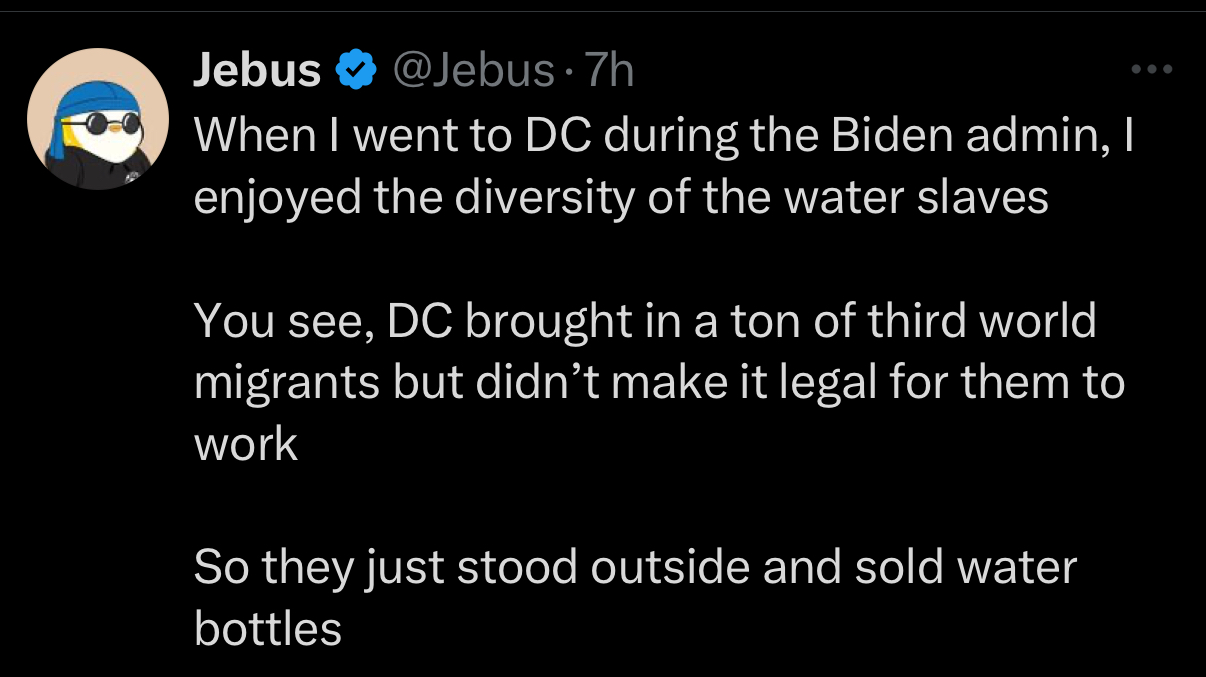Click the first paragraph about the Biden admin

pos(660,166)
